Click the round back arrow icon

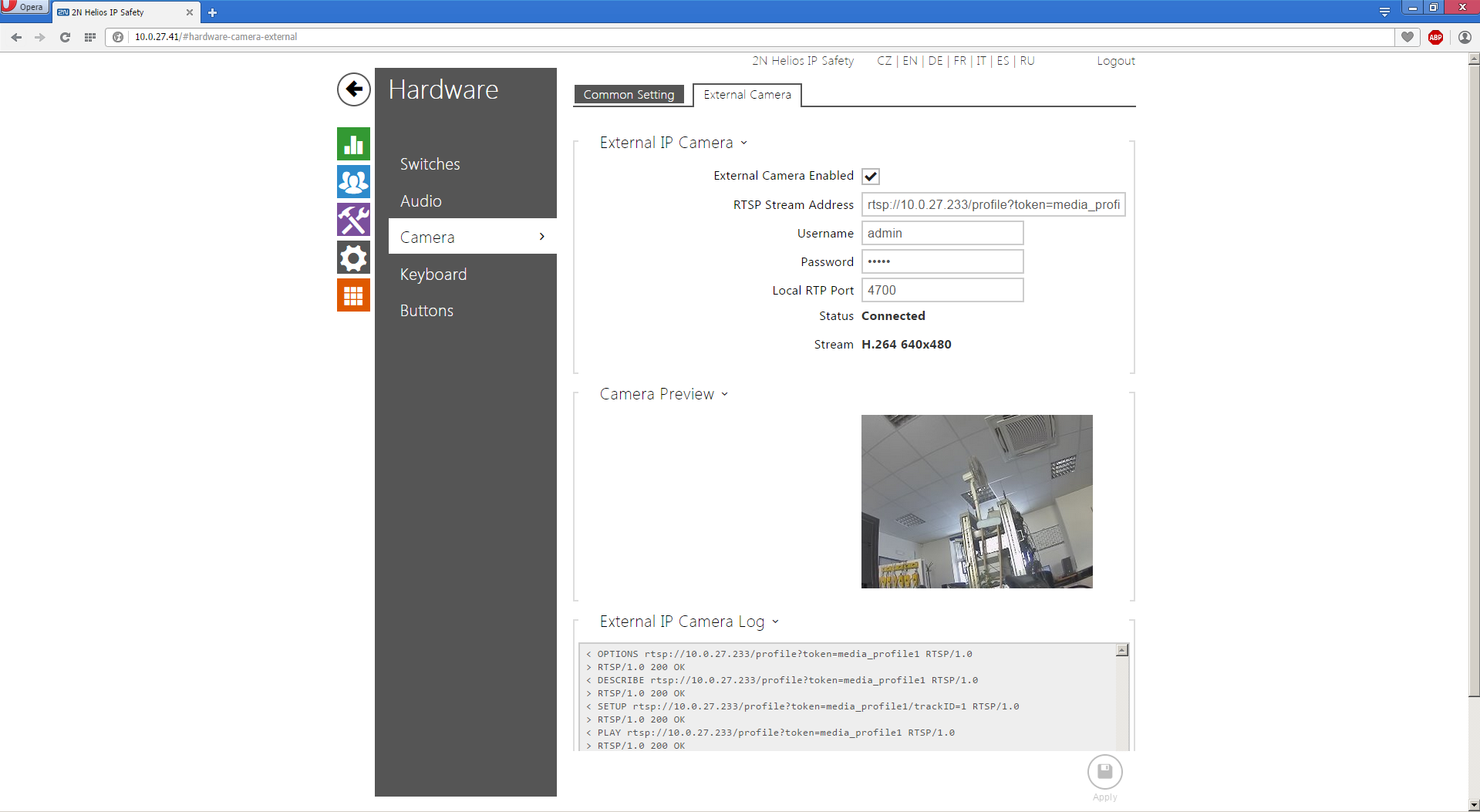tap(353, 89)
